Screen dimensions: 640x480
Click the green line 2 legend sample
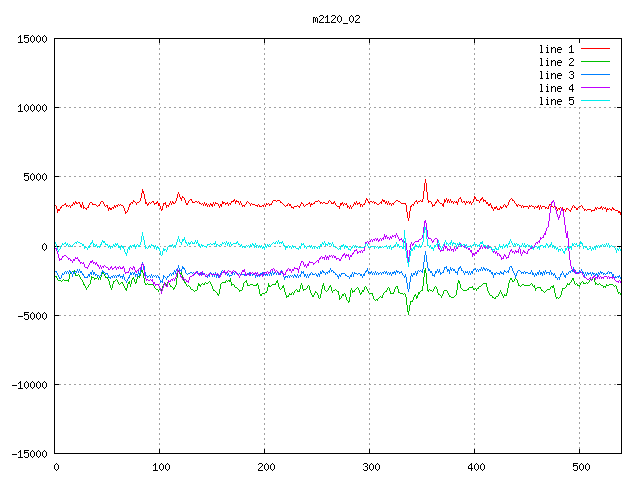(595, 62)
